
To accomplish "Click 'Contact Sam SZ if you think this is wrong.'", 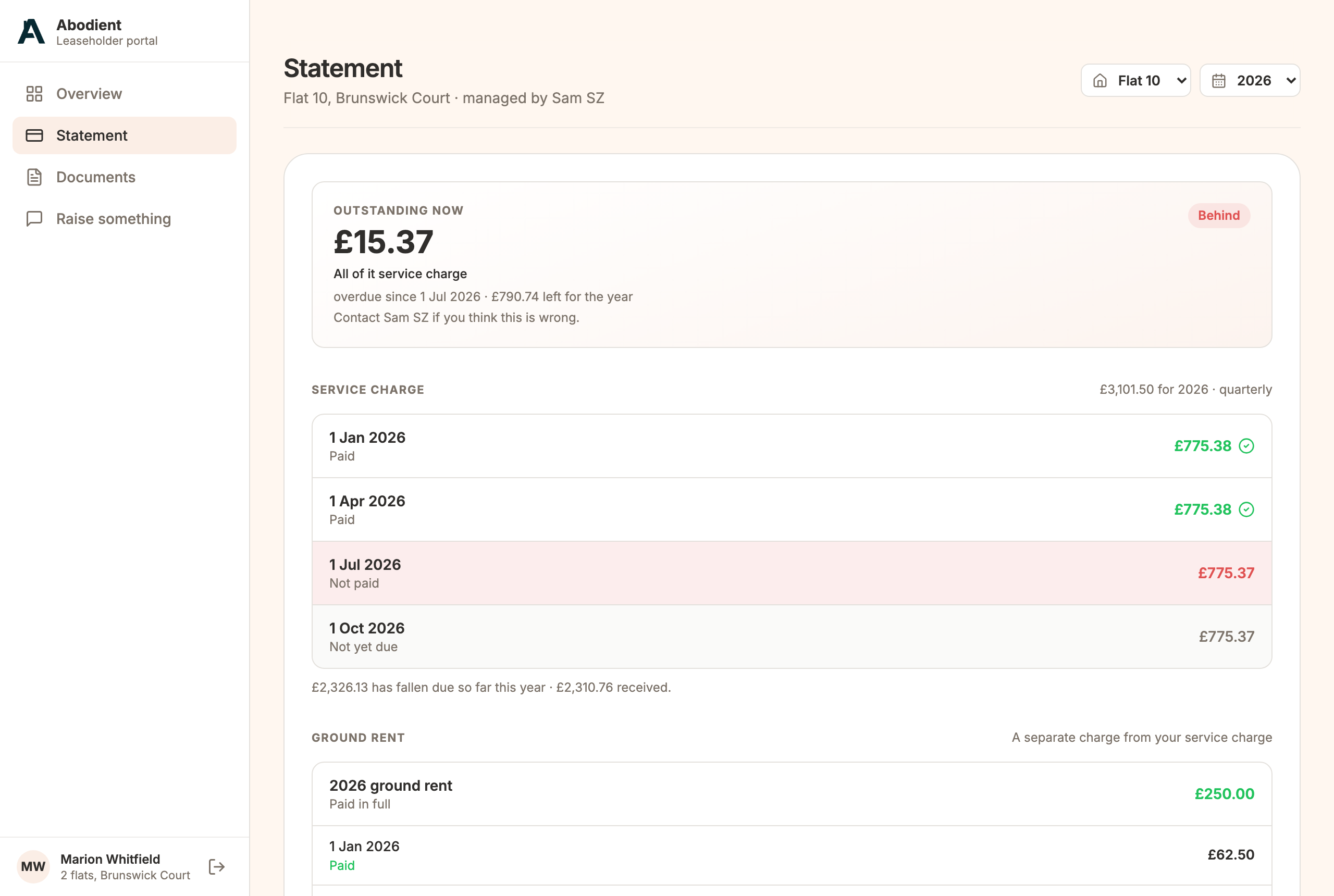I will [x=456, y=318].
